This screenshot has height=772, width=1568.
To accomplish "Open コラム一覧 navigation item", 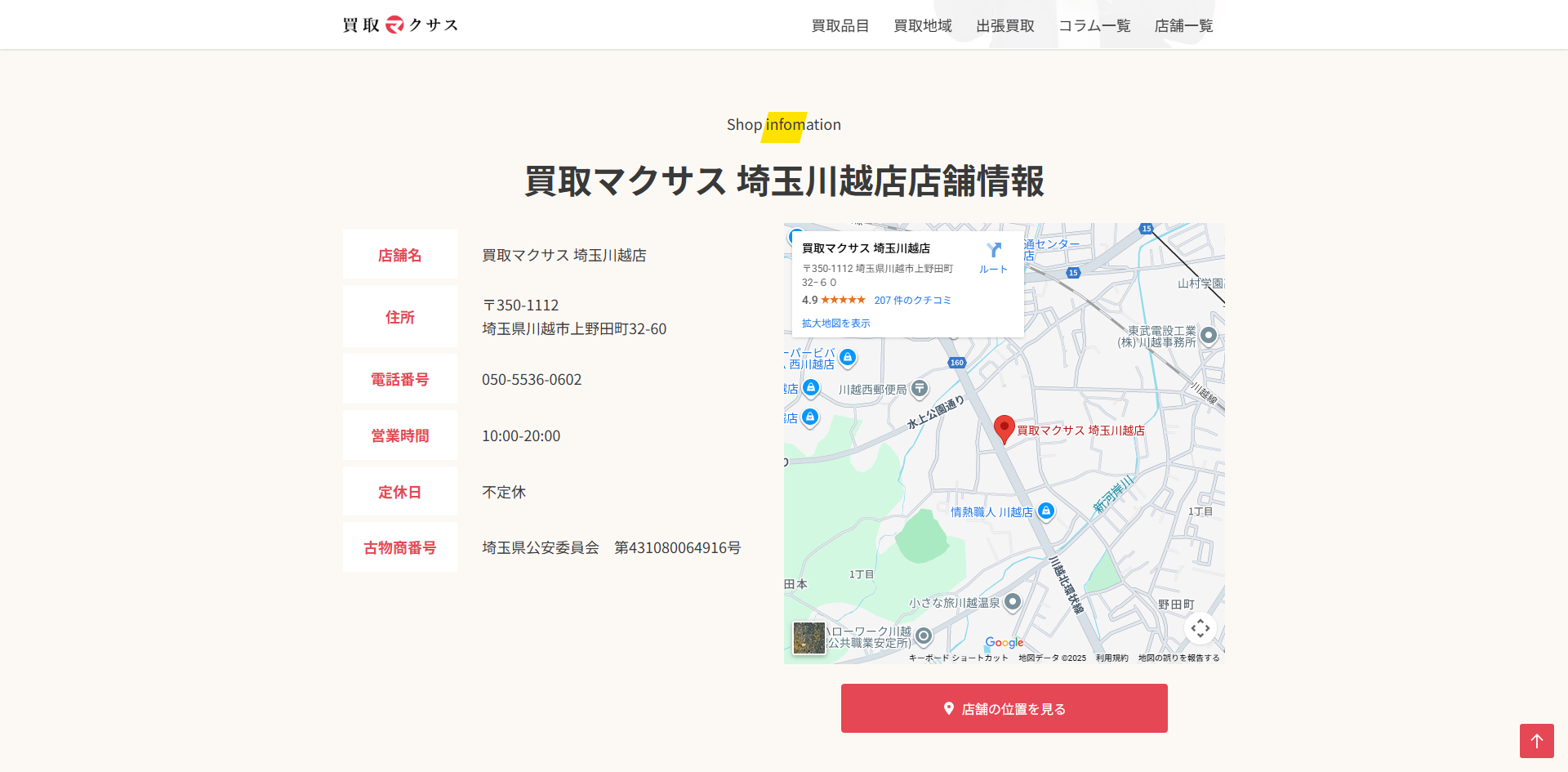I will (x=1094, y=26).
